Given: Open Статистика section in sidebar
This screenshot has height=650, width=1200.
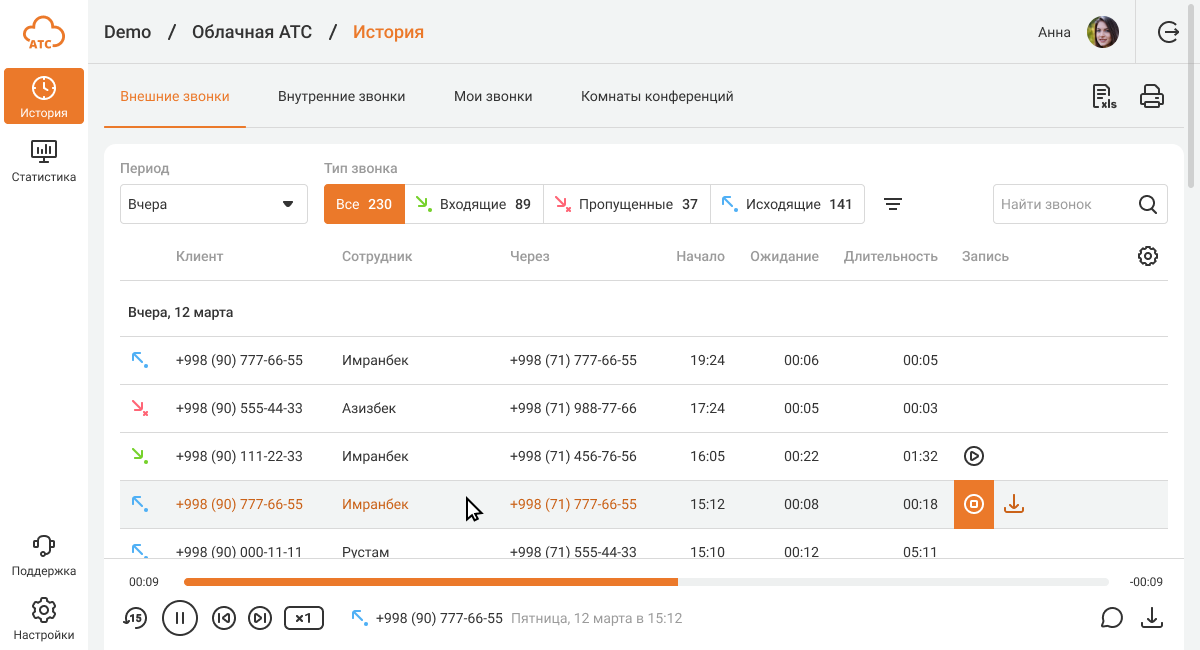Looking at the screenshot, I should 44,160.
